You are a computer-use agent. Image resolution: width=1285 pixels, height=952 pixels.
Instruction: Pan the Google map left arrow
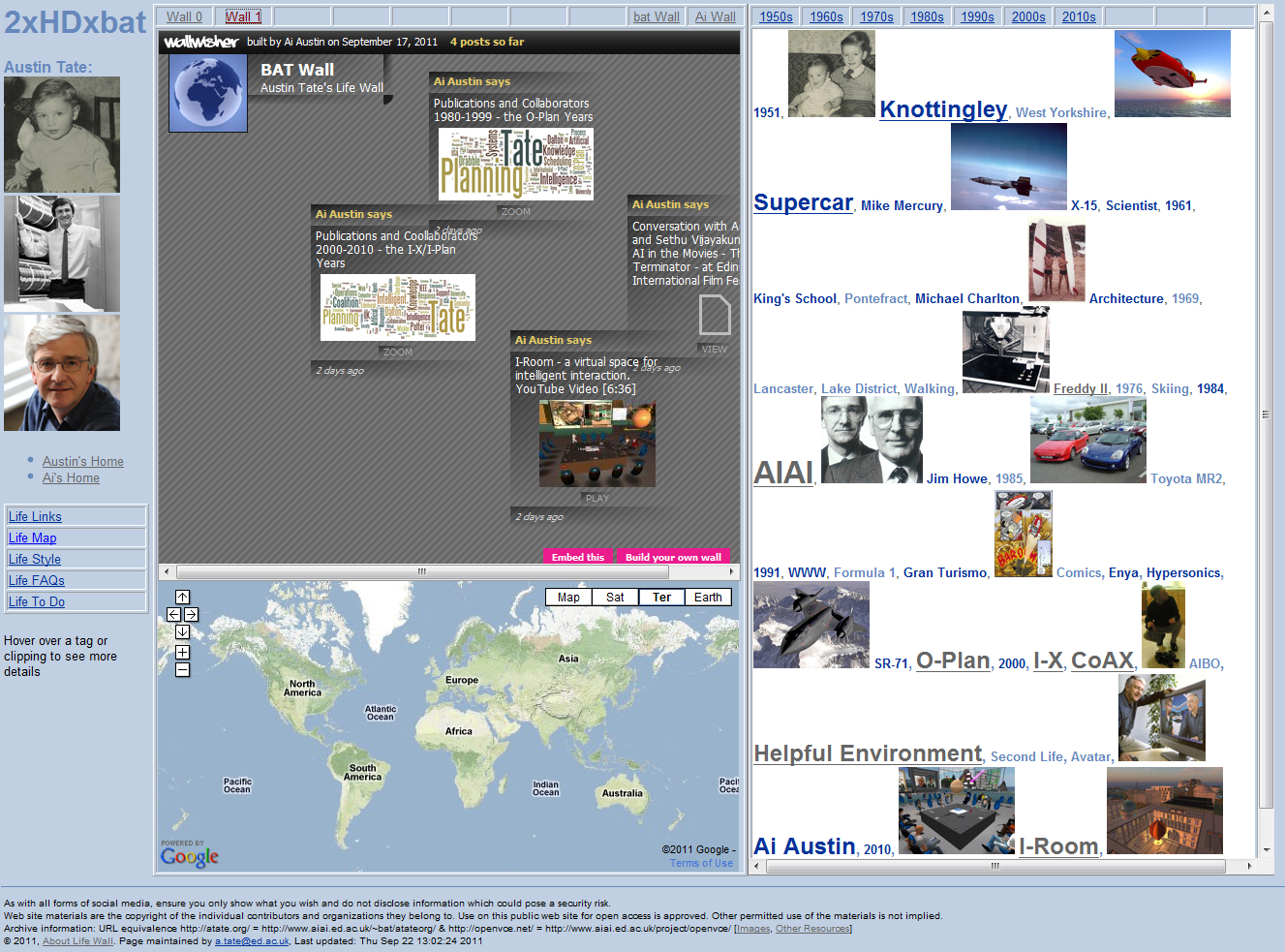point(174,615)
